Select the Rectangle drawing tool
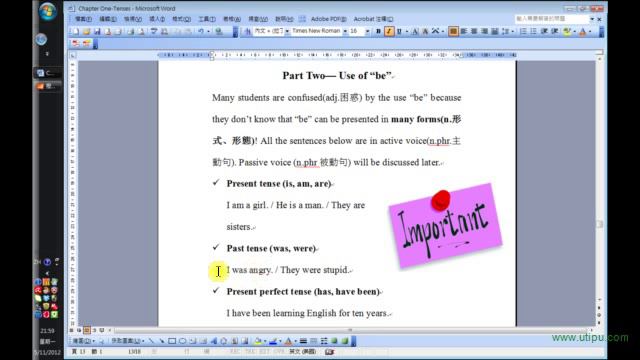The width and height of the screenshot is (640, 360). coord(172,341)
